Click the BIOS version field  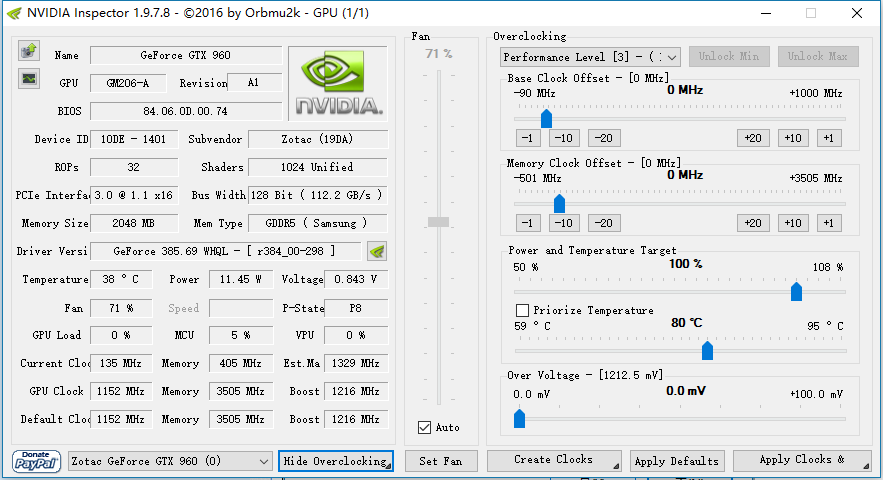(x=186, y=111)
